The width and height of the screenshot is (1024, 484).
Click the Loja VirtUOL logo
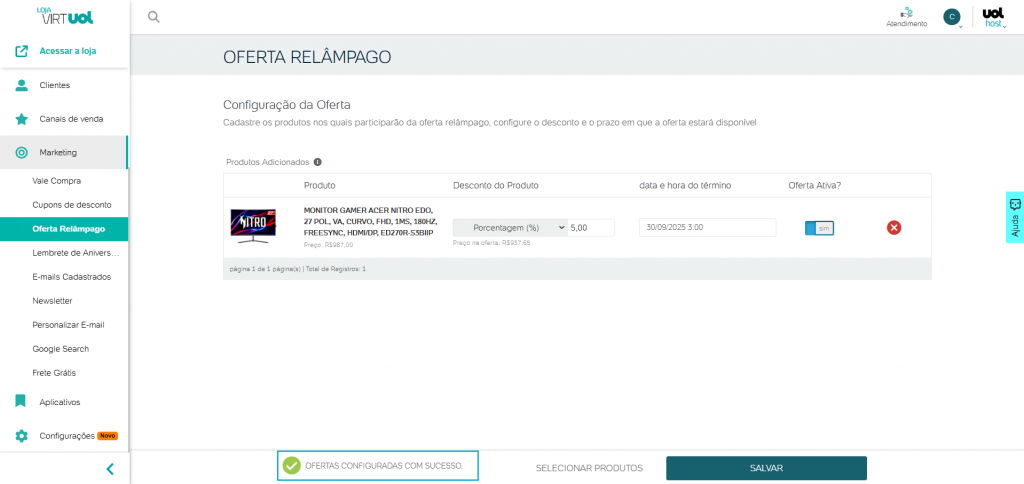(65, 16)
